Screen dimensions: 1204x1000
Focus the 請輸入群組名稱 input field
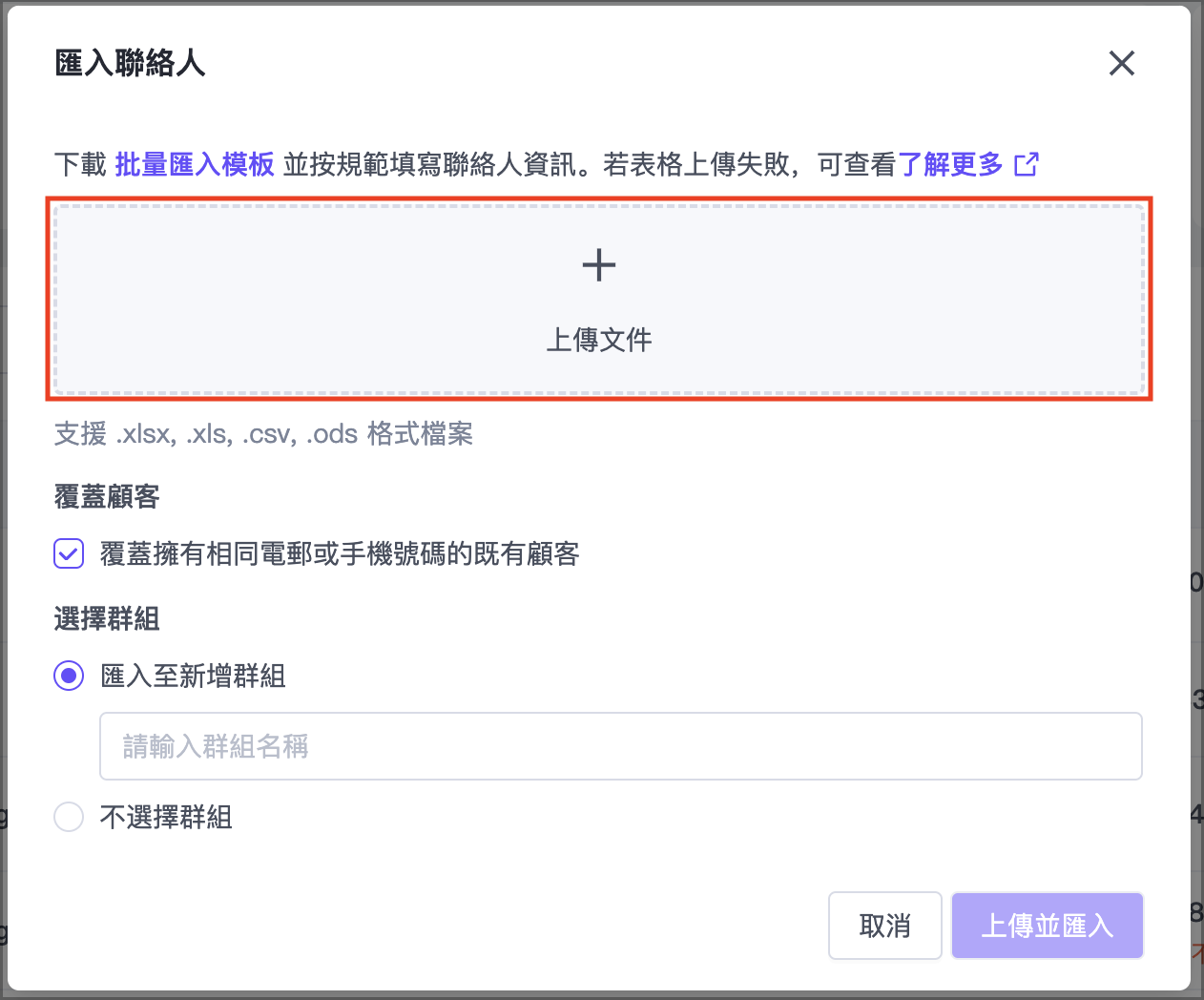(620, 746)
